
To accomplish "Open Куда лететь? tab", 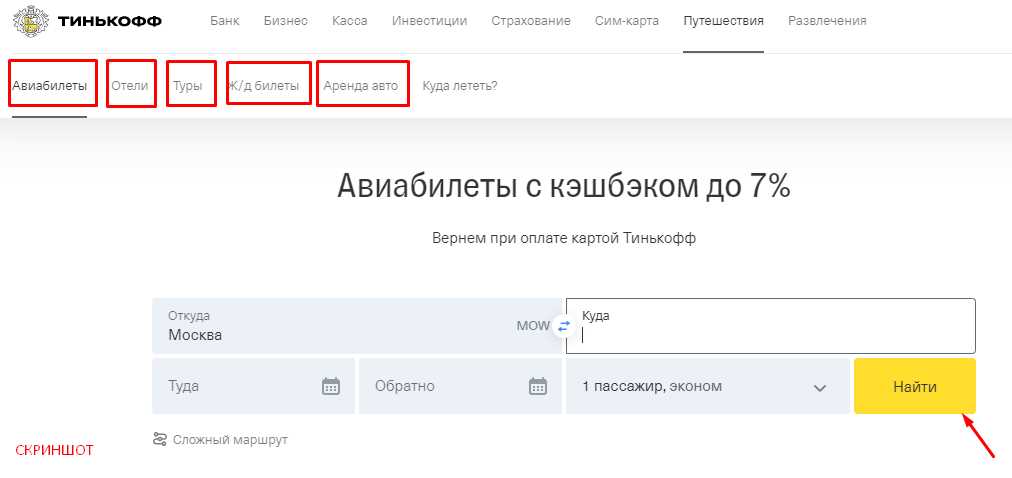I will 460,85.
